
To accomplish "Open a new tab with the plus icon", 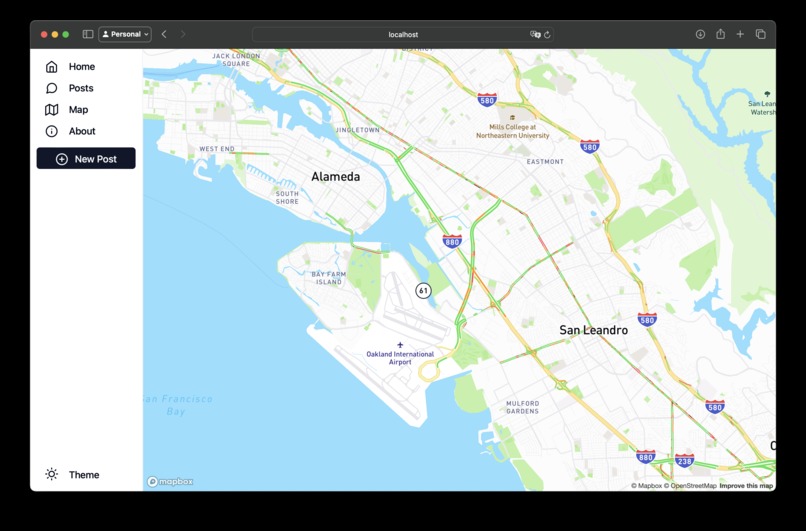I will [x=740, y=34].
